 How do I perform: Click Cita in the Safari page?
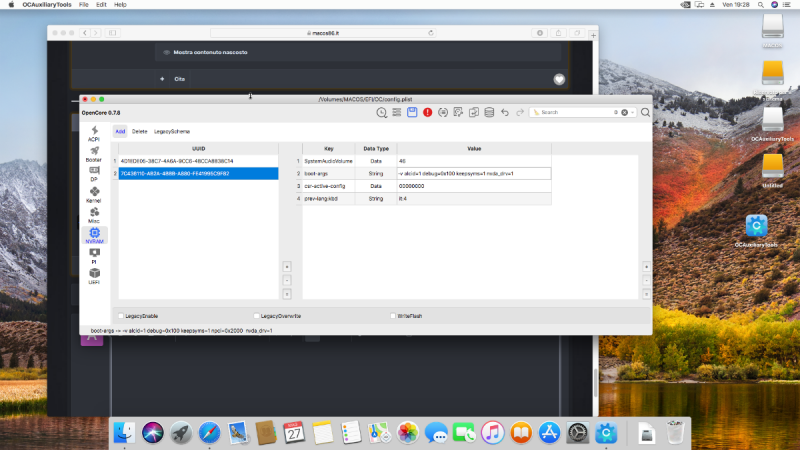[x=180, y=79]
